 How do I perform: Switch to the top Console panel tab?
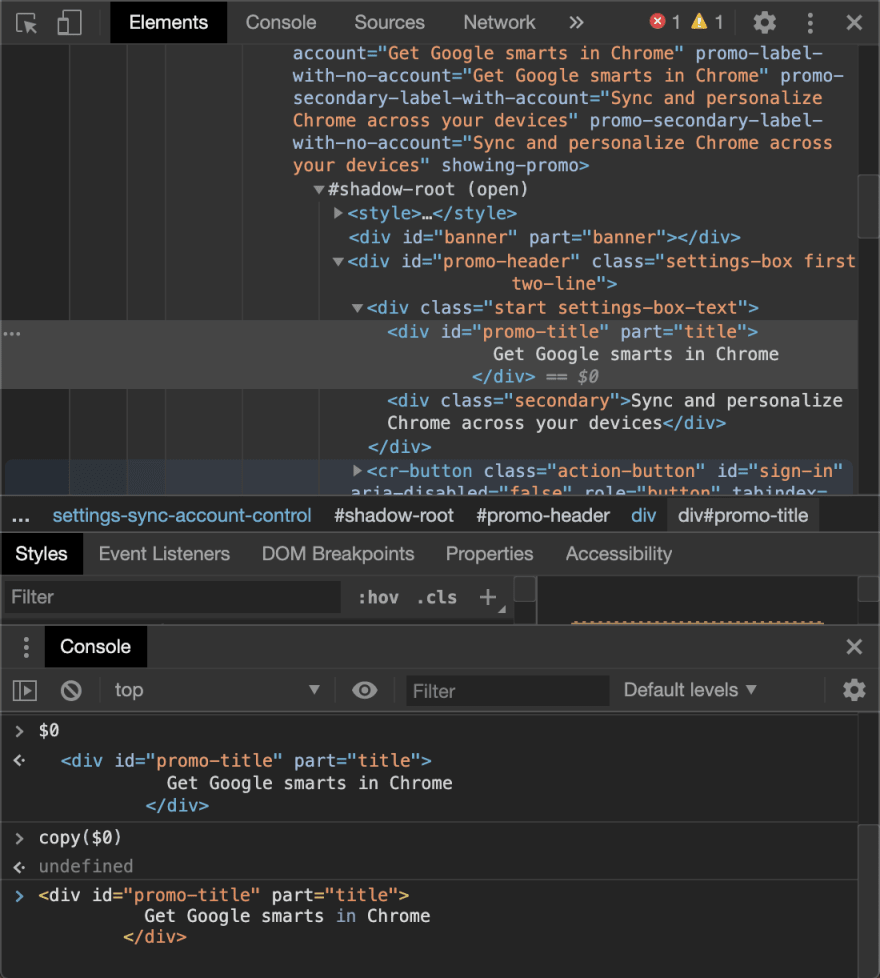tap(281, 22)
